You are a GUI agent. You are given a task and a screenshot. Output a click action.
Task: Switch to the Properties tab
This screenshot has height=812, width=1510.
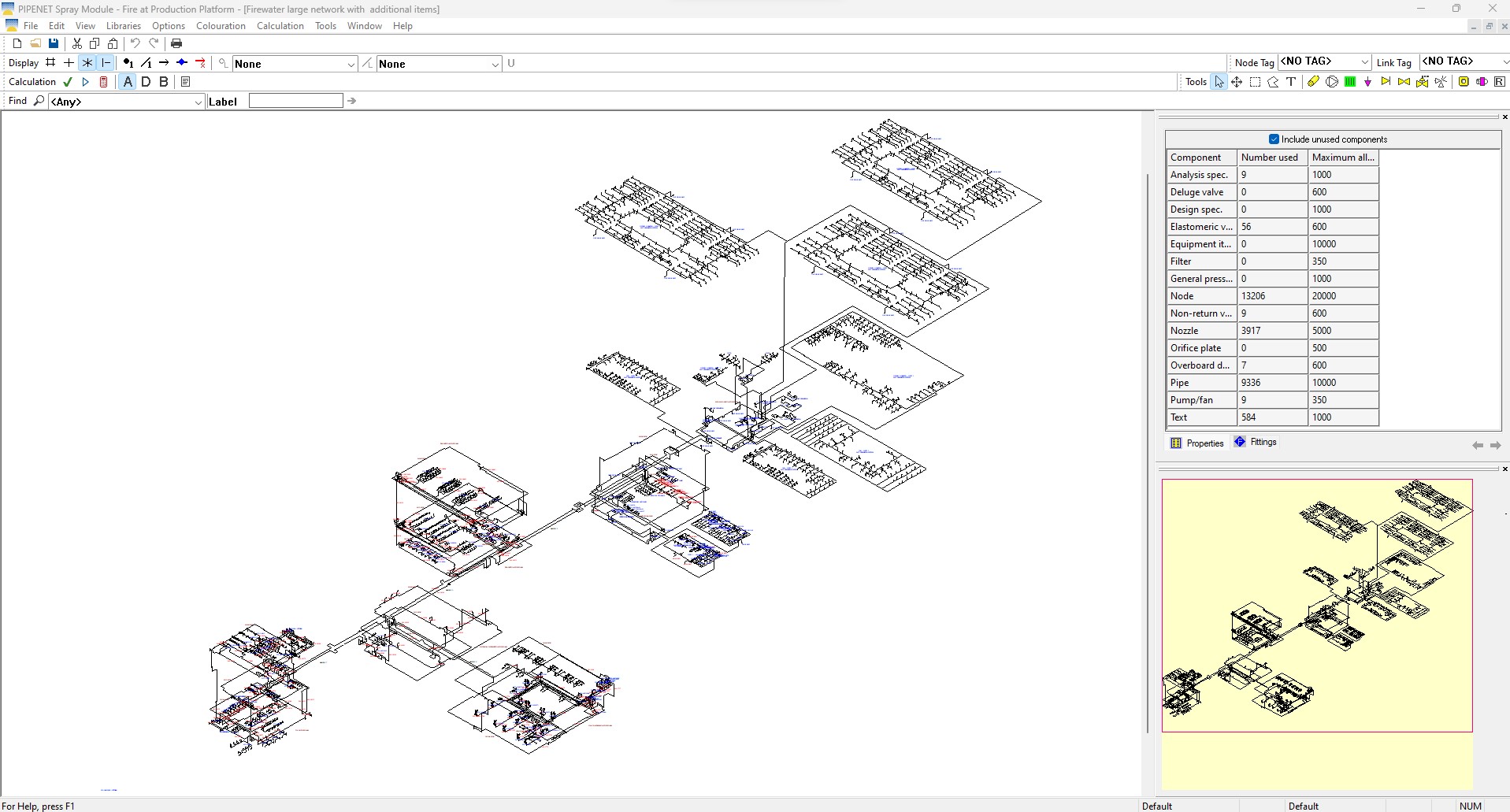point(1197,443)
